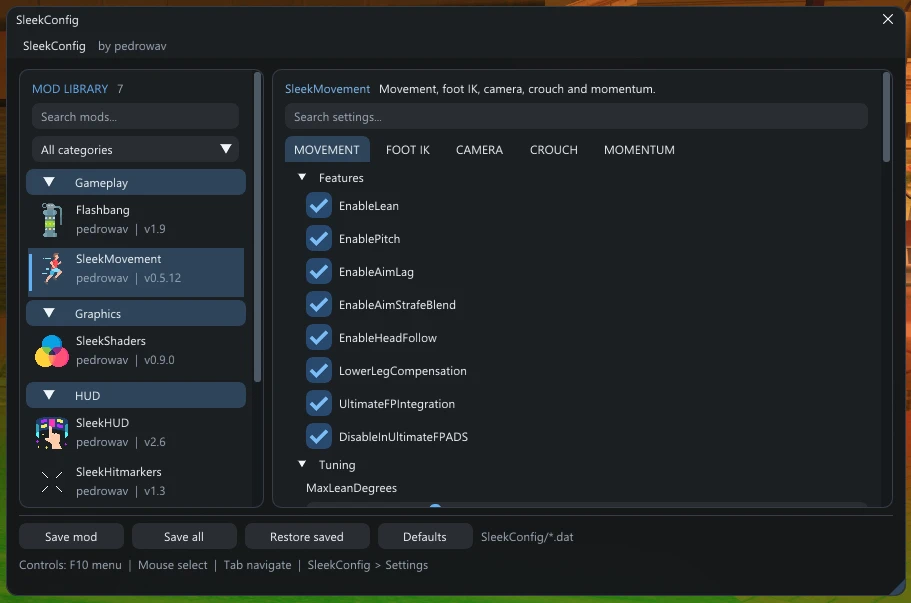Open the CAMERA tab
Screen dimensions: 911x603
click(479, 150)
